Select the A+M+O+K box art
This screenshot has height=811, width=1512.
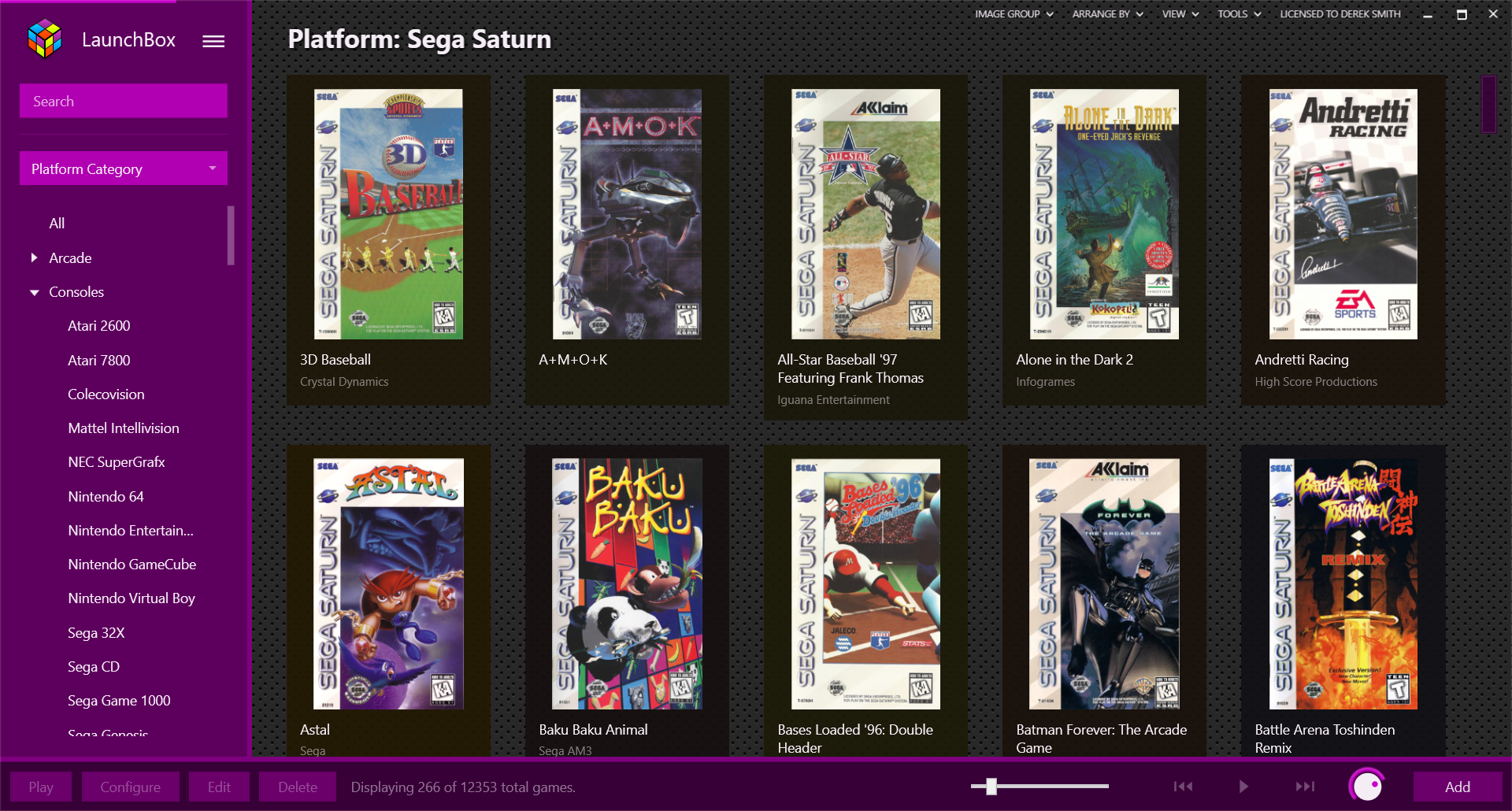point(627,214)
